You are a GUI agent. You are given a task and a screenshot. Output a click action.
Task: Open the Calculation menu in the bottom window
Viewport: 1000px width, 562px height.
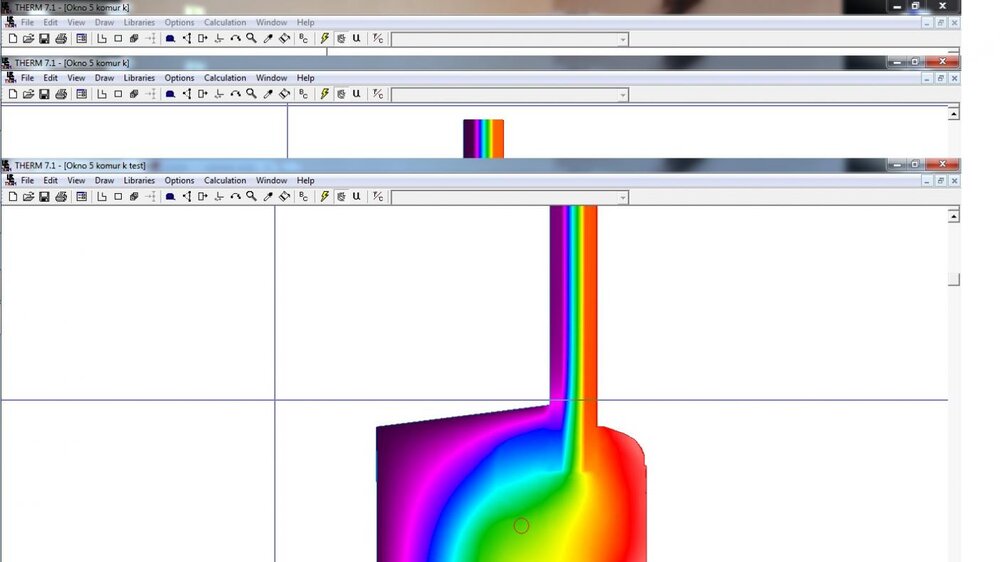(225, 181)
